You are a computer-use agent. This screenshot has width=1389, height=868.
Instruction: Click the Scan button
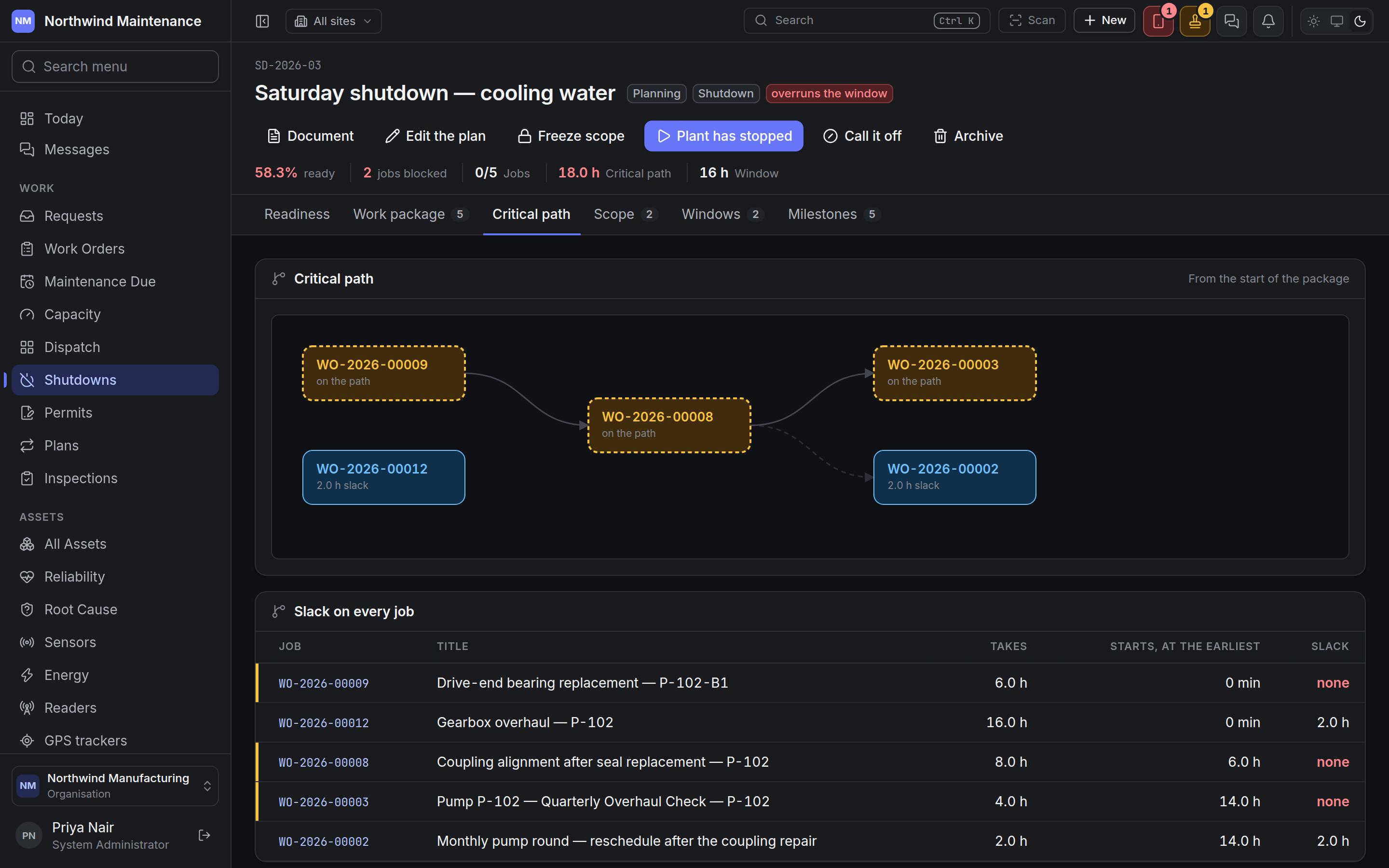click(x=1032, y=21)
